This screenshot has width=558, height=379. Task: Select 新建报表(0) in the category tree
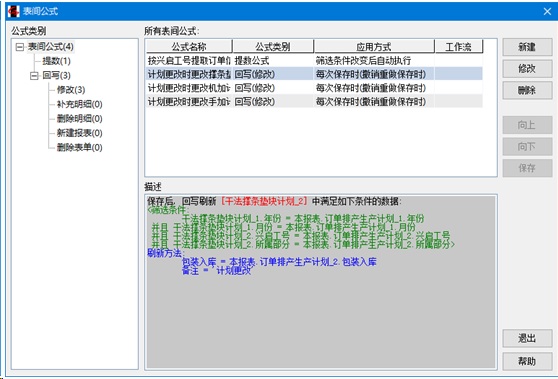[x=80, y=133]
